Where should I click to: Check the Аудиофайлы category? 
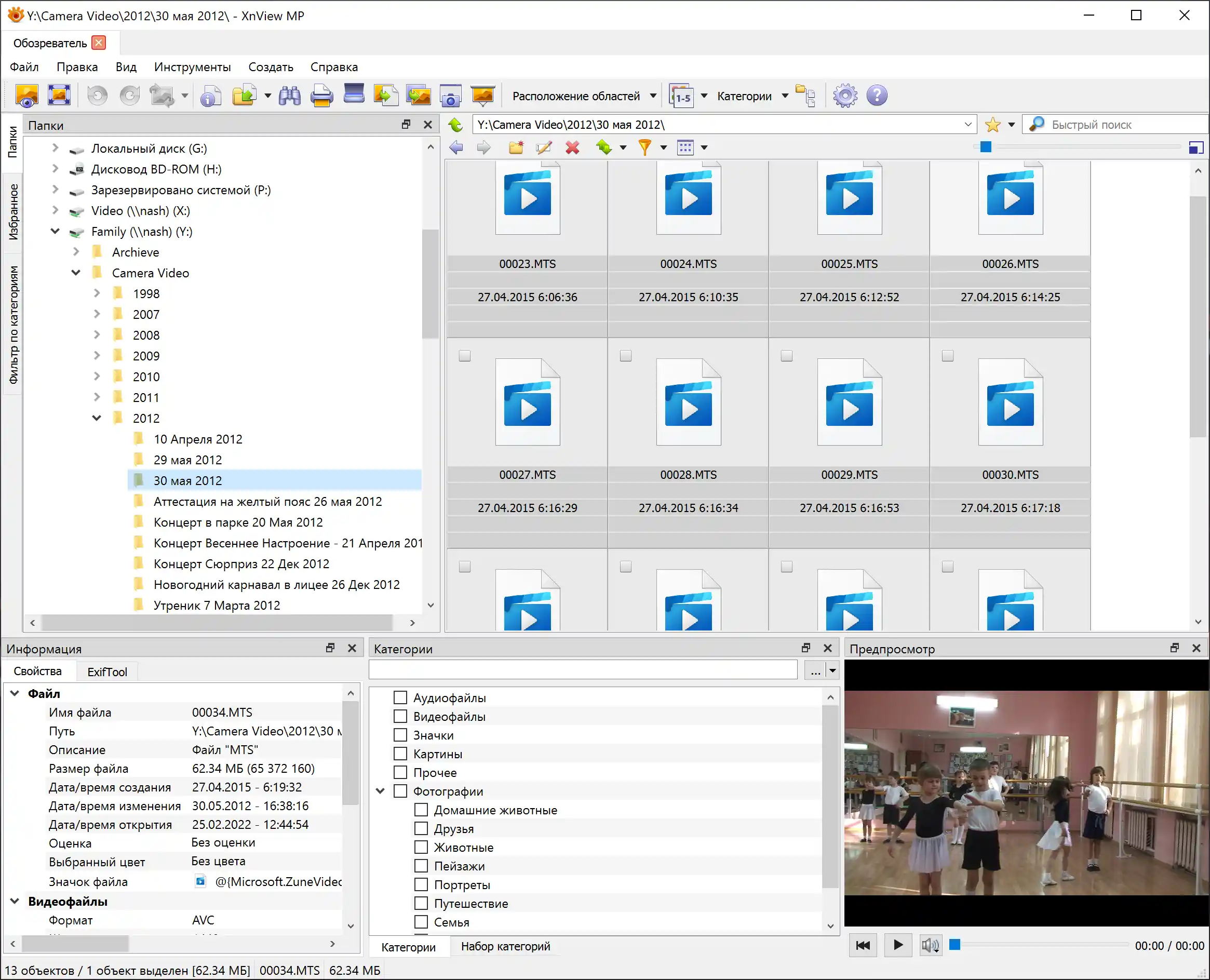pyautogui.click(x=400, y=698)
